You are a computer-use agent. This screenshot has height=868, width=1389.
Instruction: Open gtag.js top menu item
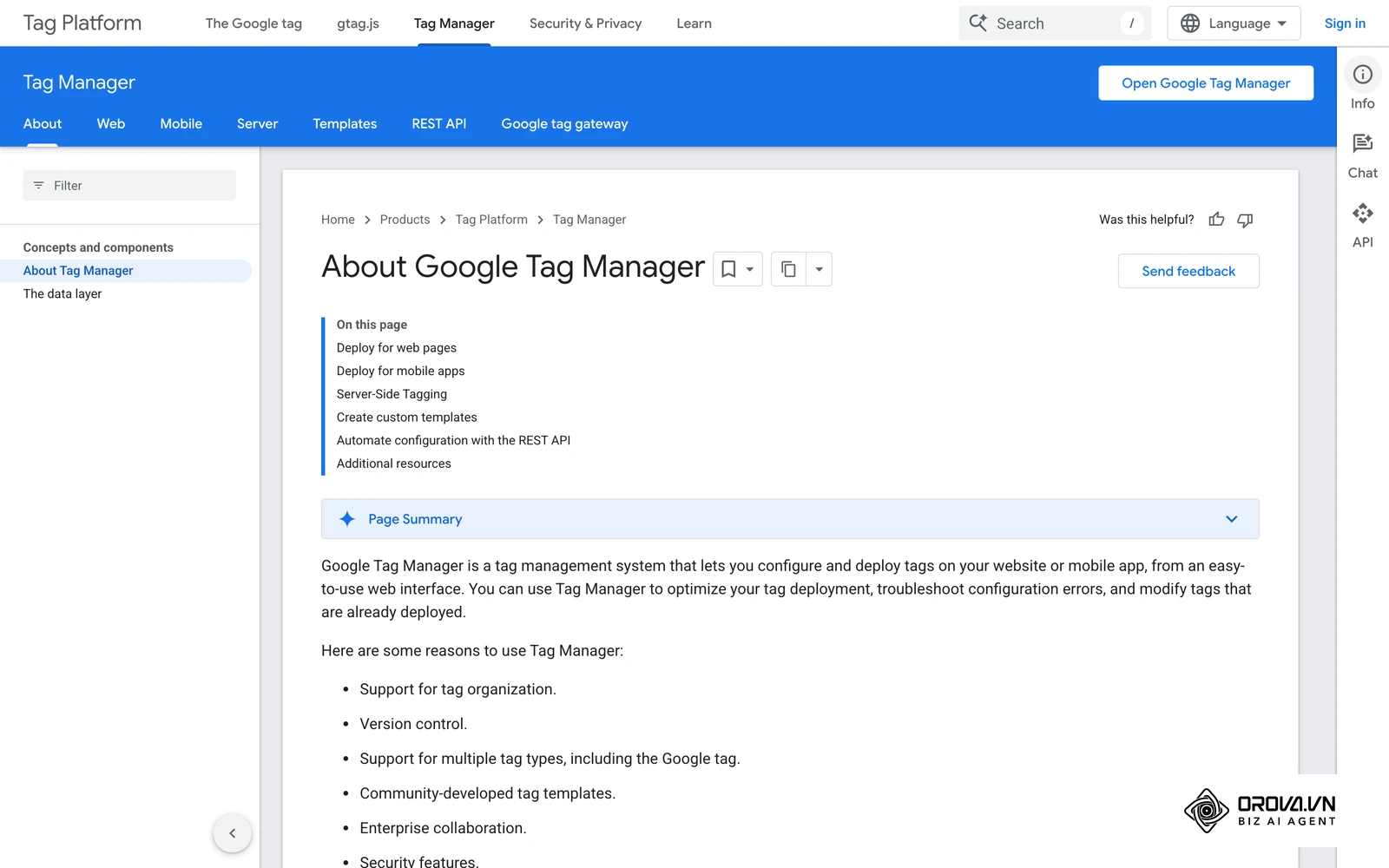click(x=358, y=23)
